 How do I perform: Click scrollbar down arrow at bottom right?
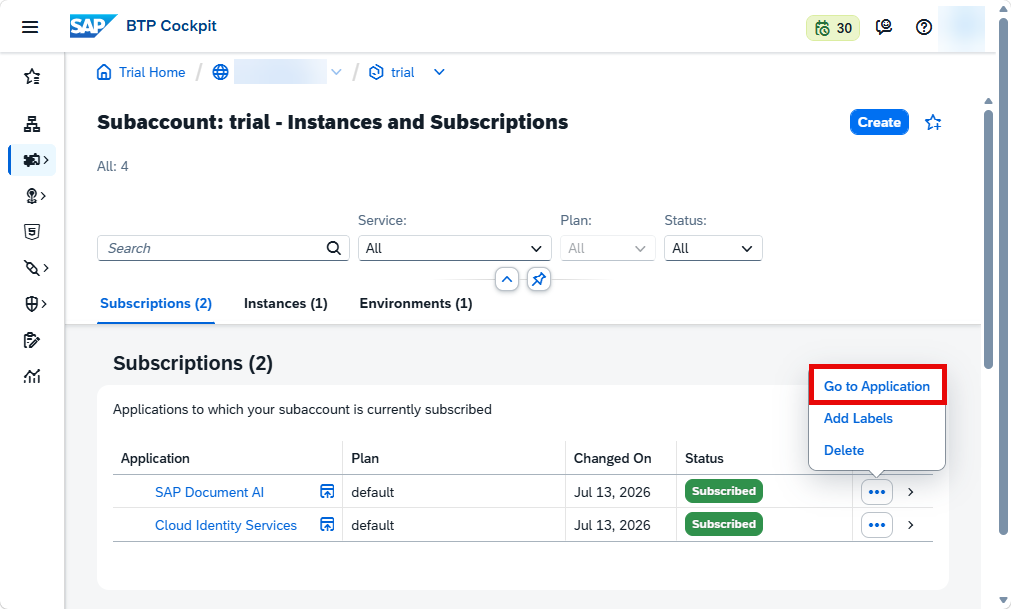tap(1002, 601)
